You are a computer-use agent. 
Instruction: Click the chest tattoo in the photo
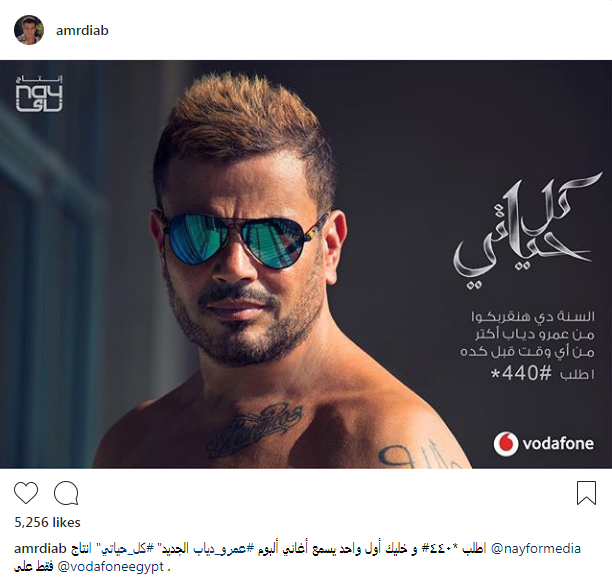coord(254,429)
